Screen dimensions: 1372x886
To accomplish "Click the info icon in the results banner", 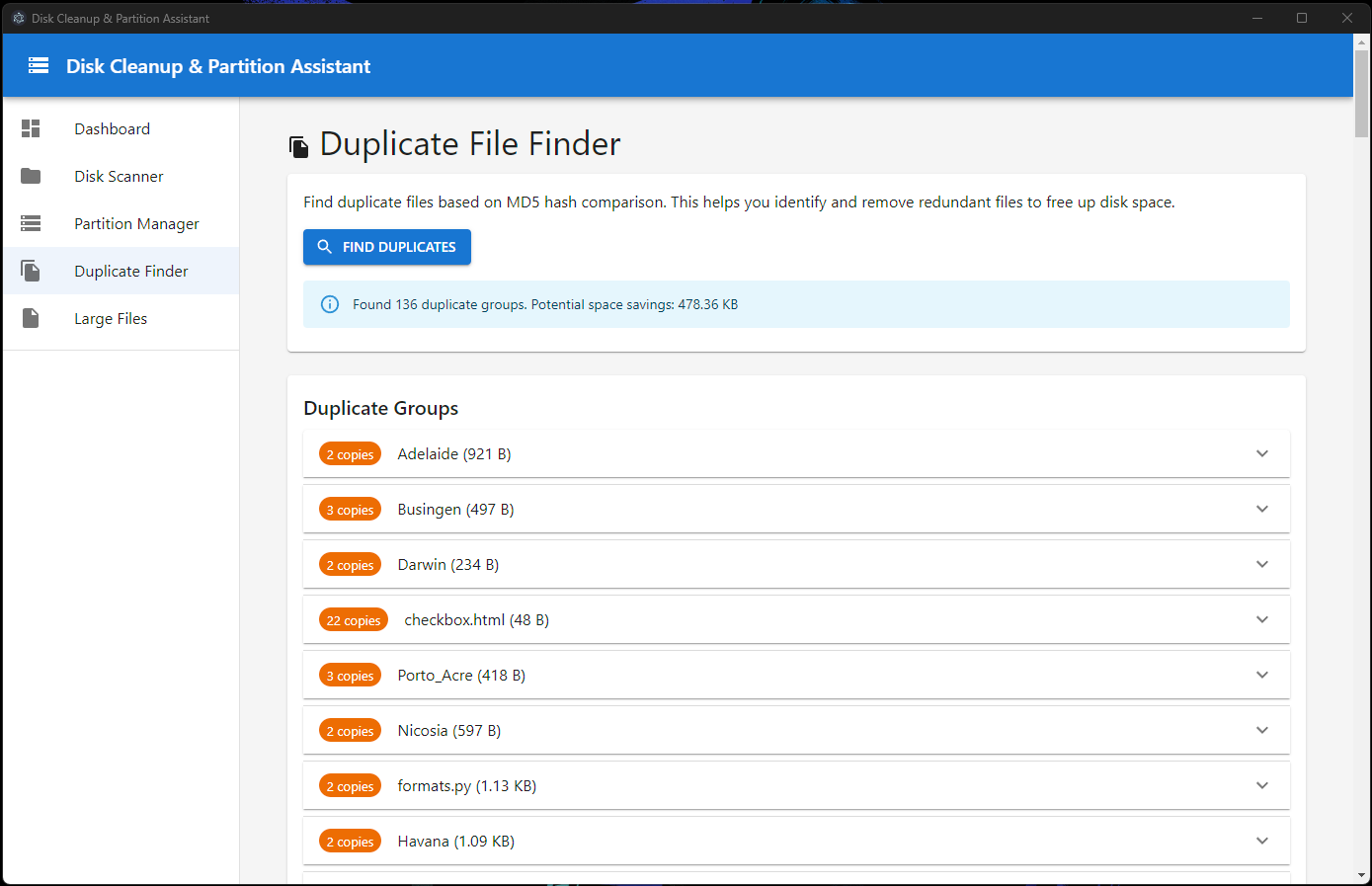I will (x=329, y=304).
